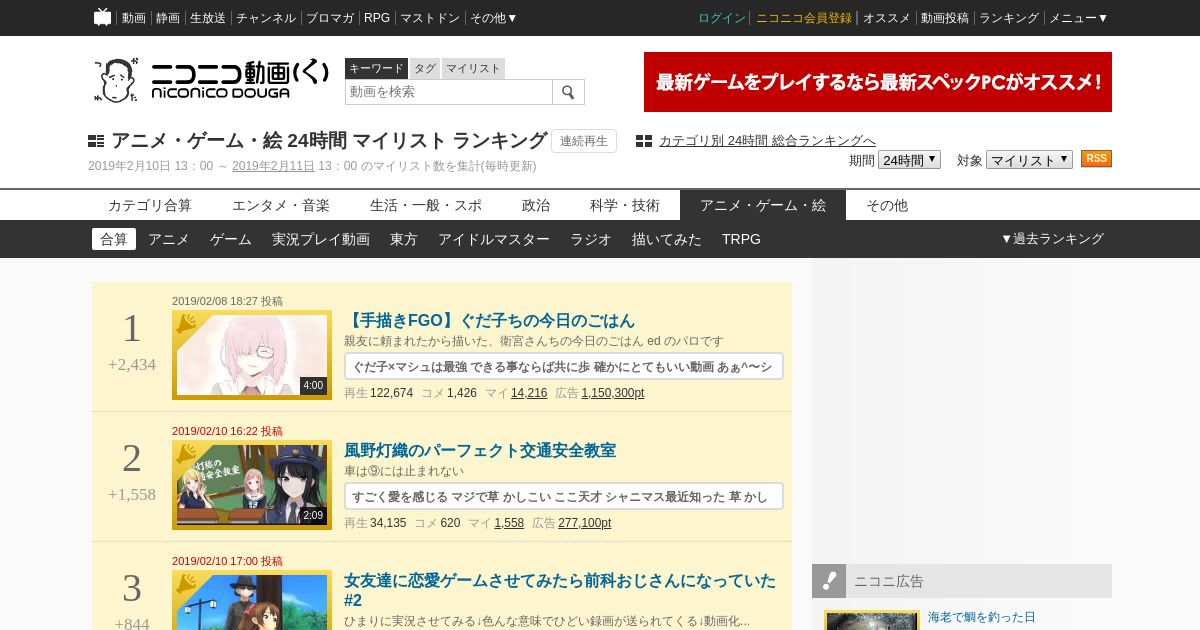Open 生放送 in the top bar

[x=208, y=18]
